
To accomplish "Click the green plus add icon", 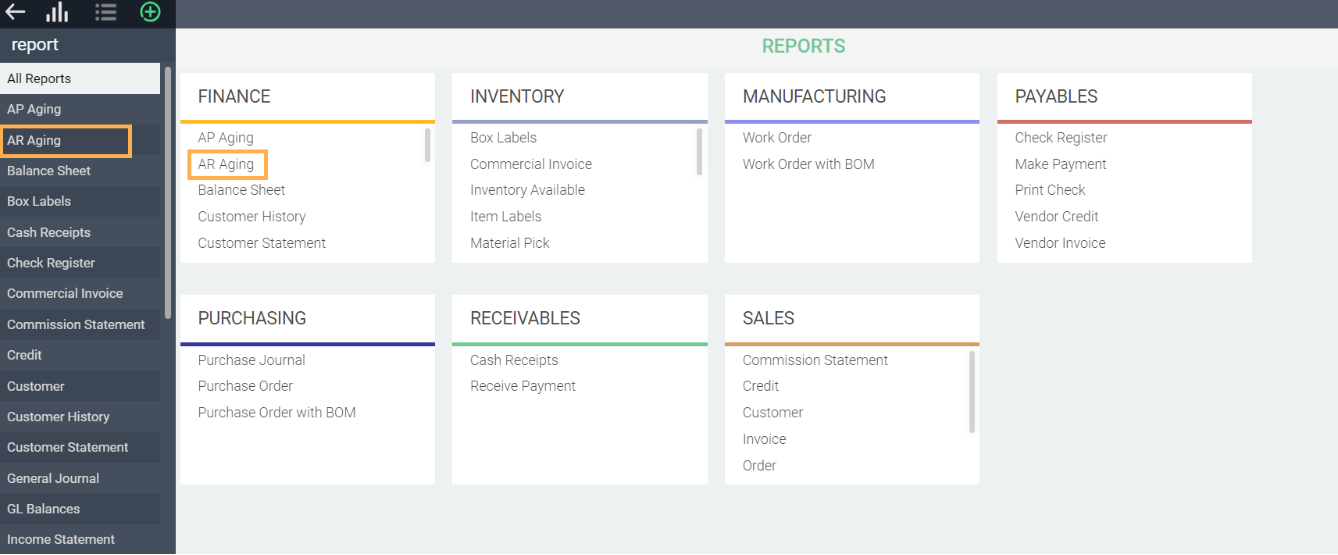I will click(x=150, y=13).
